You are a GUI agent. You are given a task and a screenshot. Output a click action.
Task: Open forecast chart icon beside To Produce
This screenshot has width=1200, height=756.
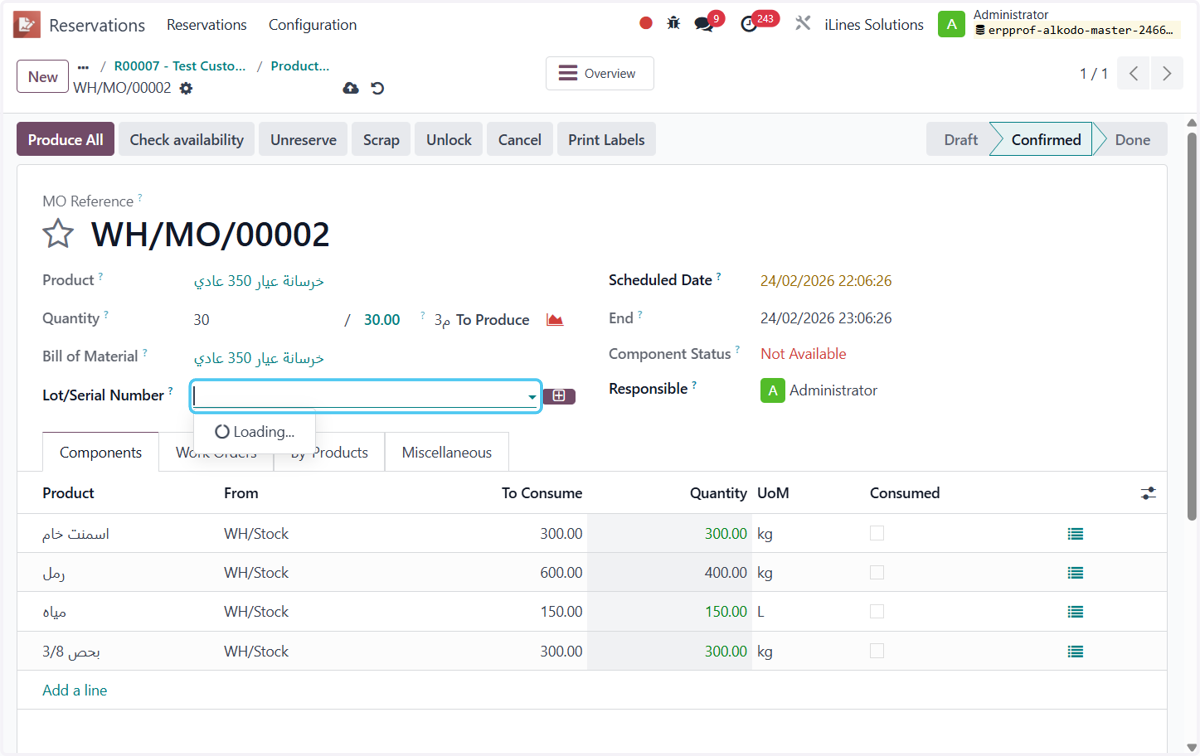[x=555, y=320]
